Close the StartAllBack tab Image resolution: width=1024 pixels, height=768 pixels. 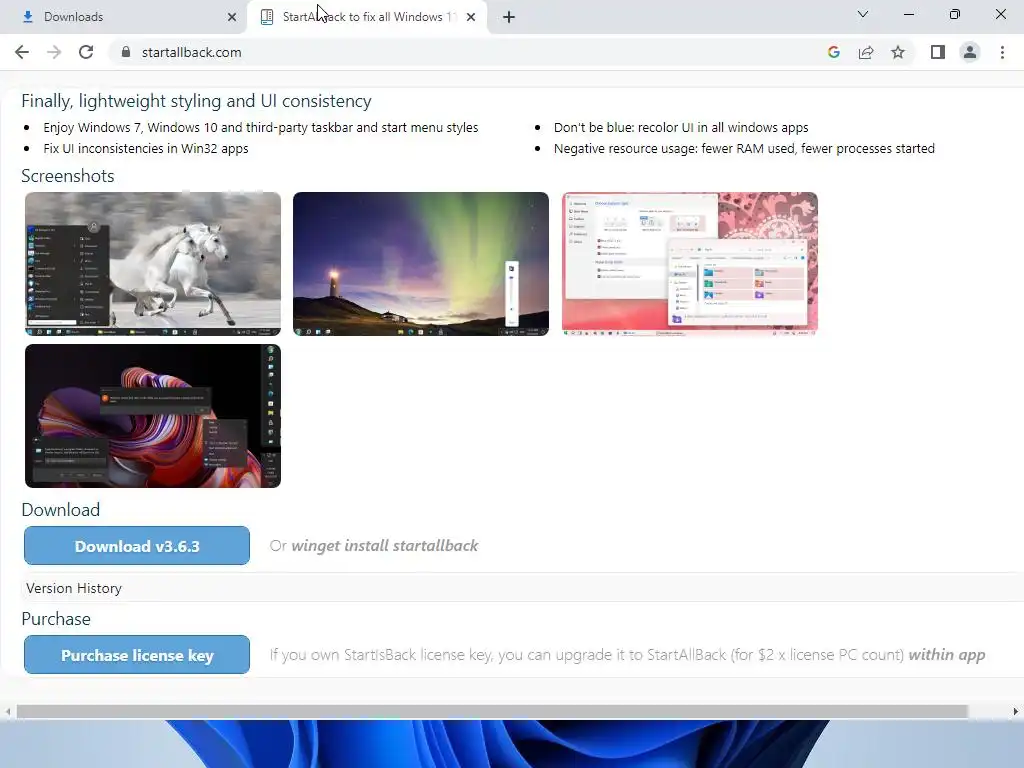click(471, 17)
